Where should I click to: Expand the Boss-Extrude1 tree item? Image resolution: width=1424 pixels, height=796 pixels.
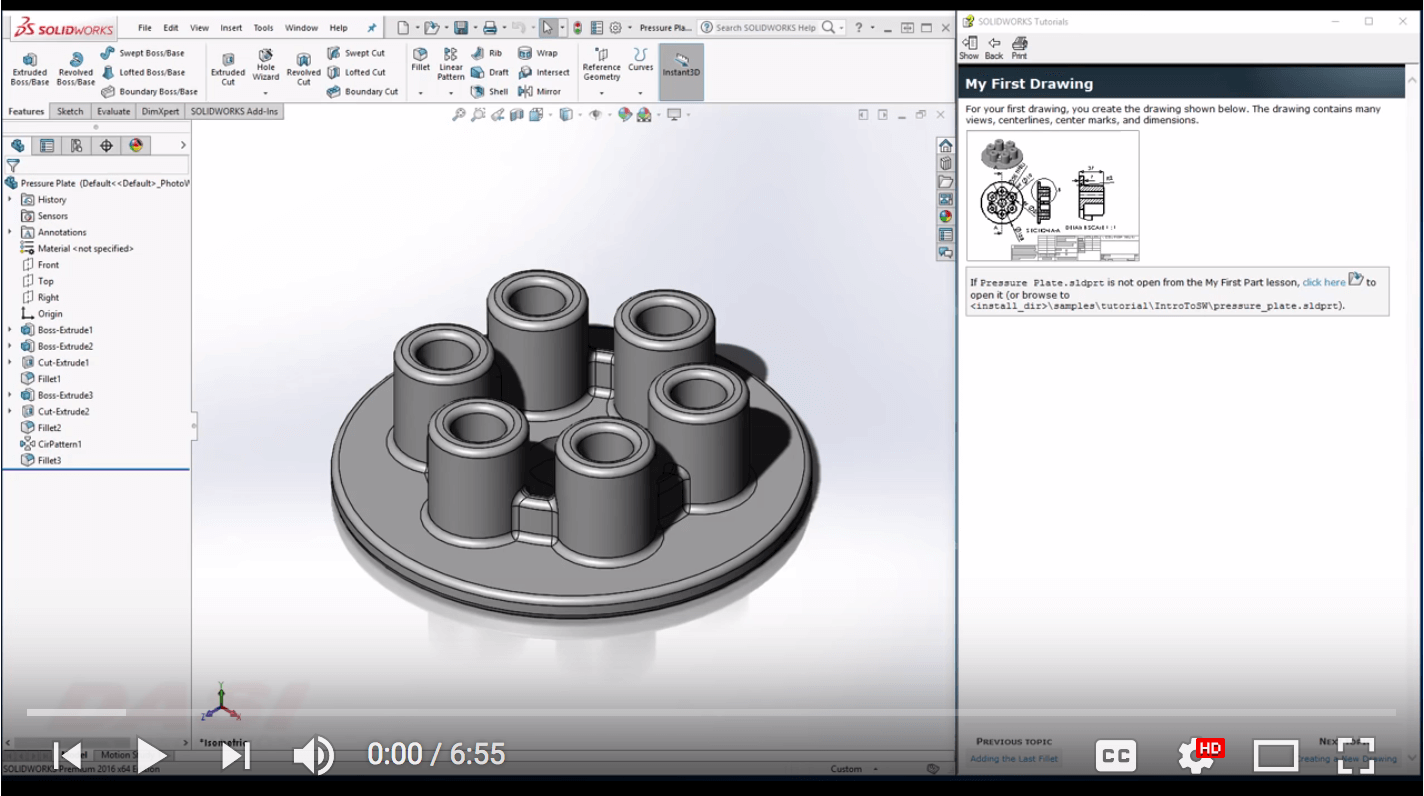(x=12, y=330)
